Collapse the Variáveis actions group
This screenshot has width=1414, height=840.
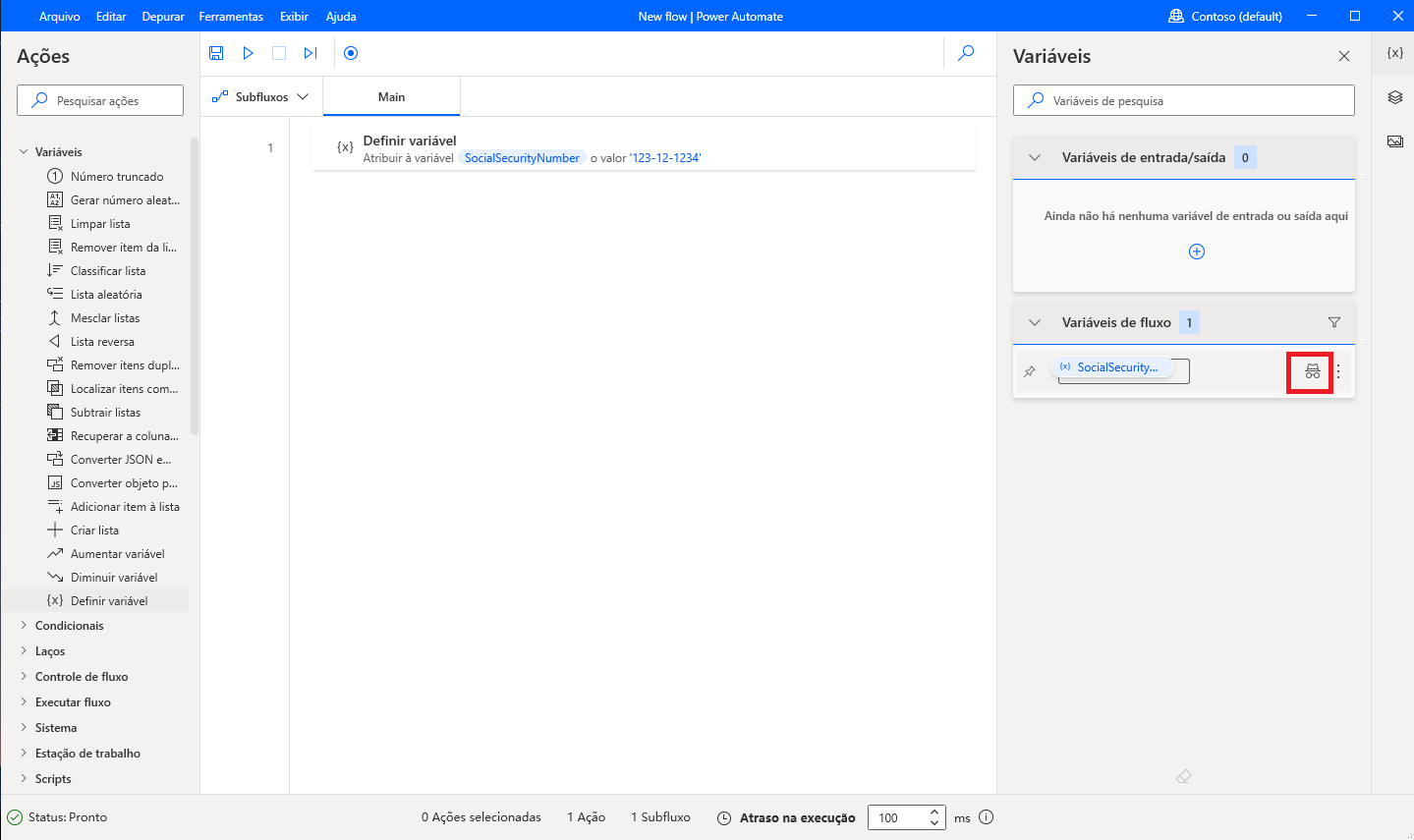click(x=24, y=152)
